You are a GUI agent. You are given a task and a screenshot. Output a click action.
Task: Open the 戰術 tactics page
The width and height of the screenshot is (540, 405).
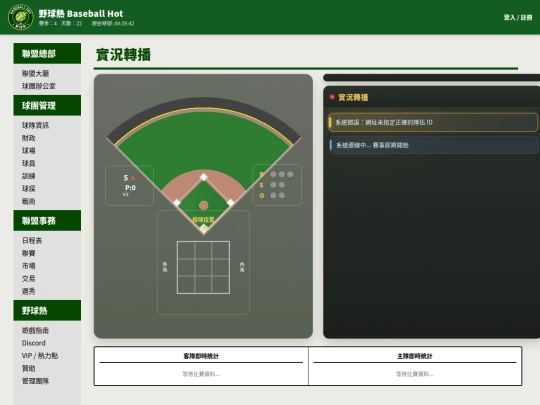pos(29,201)
